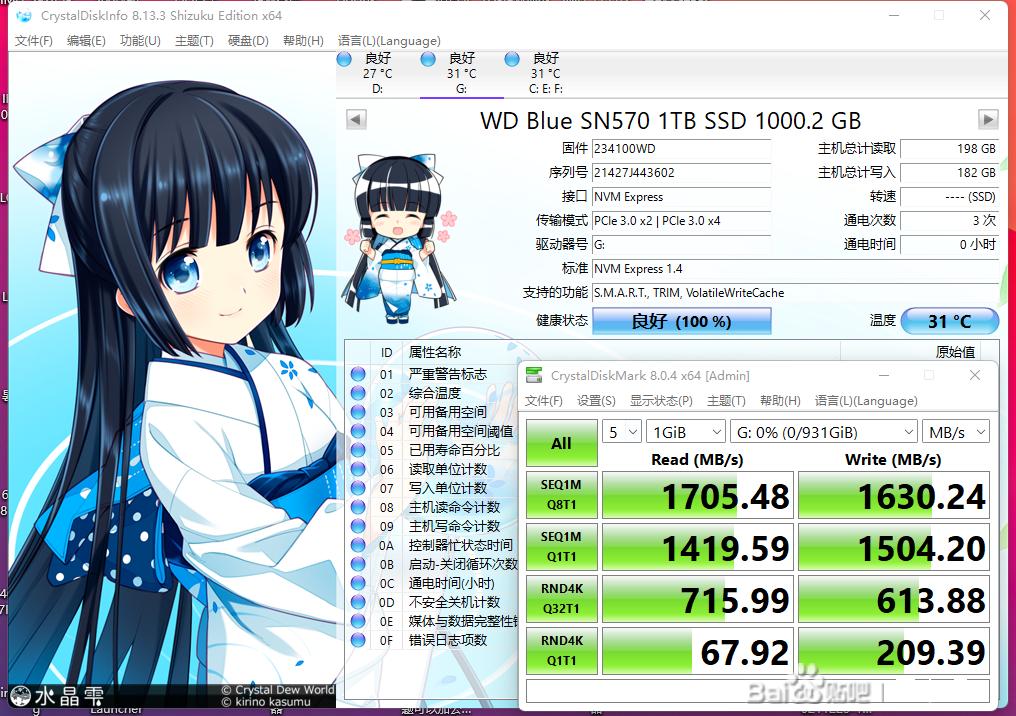
Task: Click the empty comment field in CrystalDiskMark
Action: [x=757, y=691]
